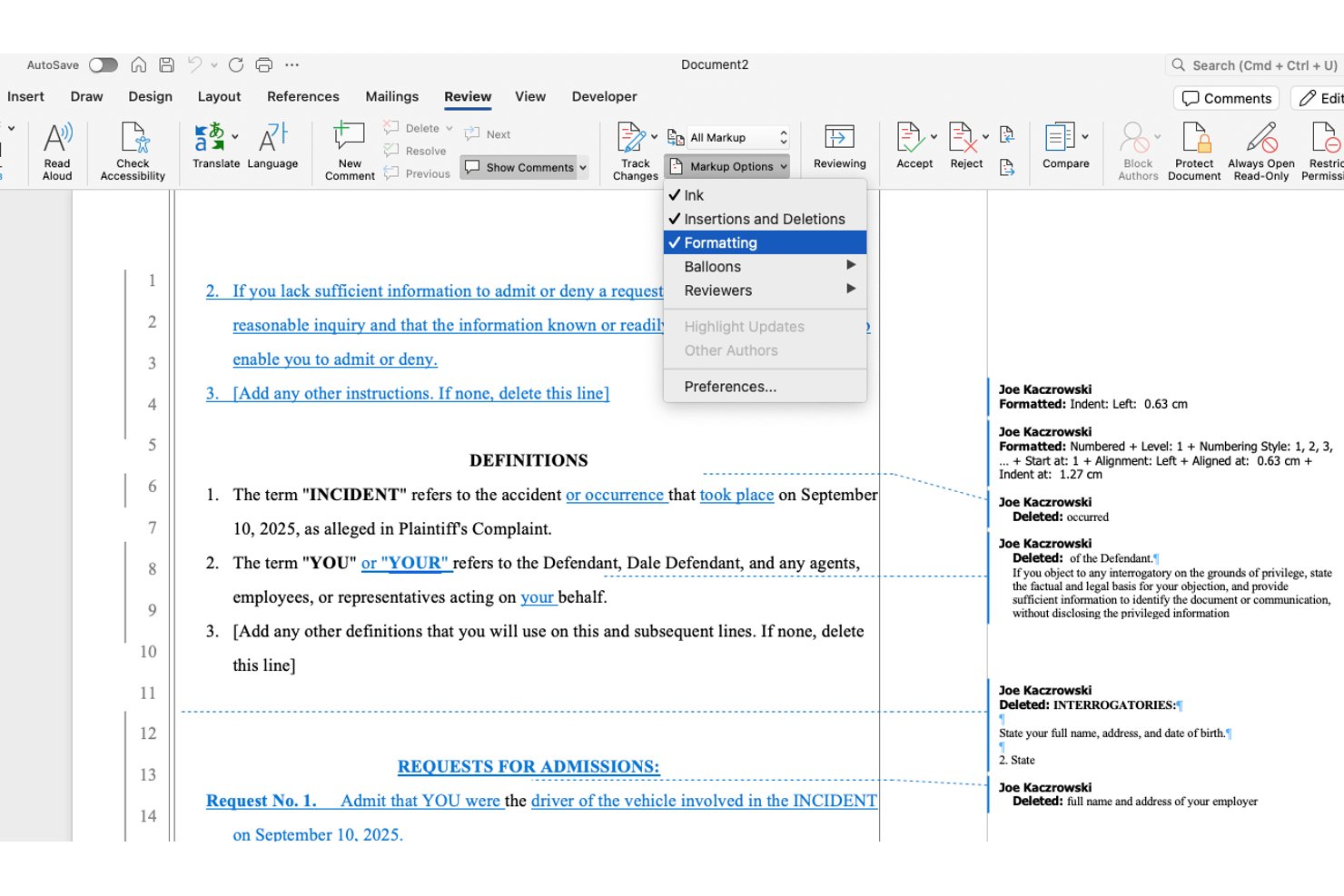The width and height of the screenshot is (1344, 896).
Task: Open the Reviewing pane icon
Action: 839,137
